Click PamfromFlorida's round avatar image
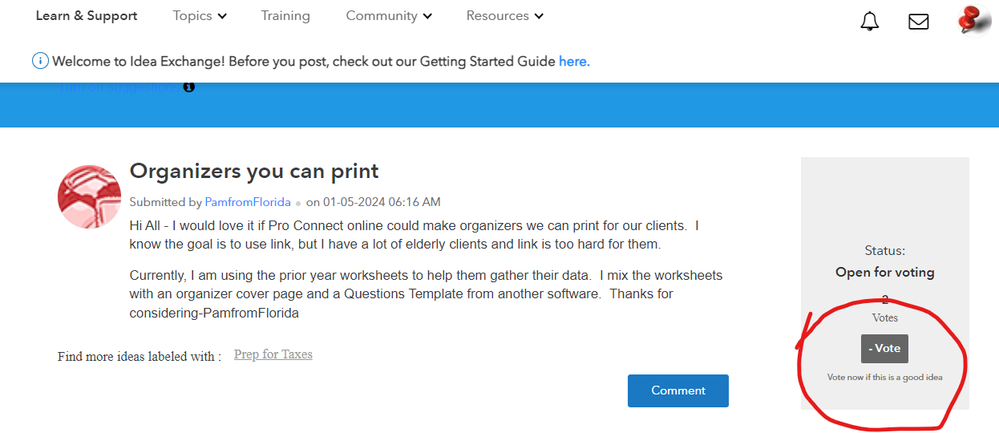 coord(90,197)
